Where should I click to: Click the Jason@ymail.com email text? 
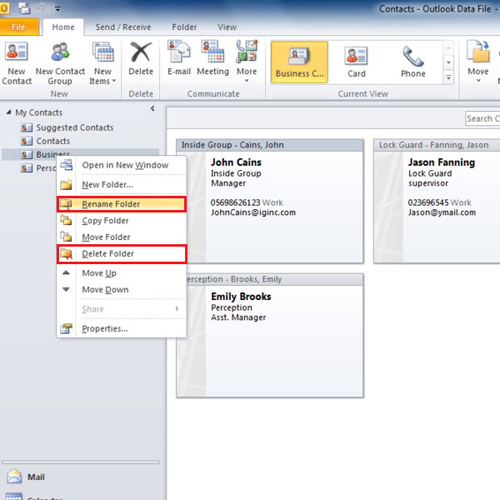[x=442, y=212]
